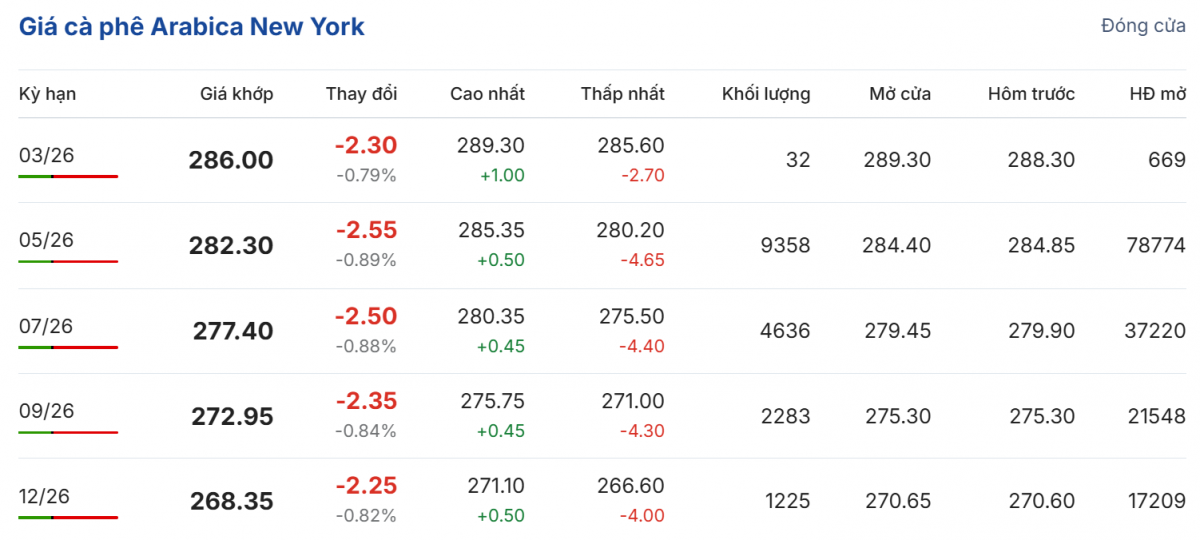Click the -2.50 change value
The height and width of the screenshot is (540, 1200).
[366, 316]
